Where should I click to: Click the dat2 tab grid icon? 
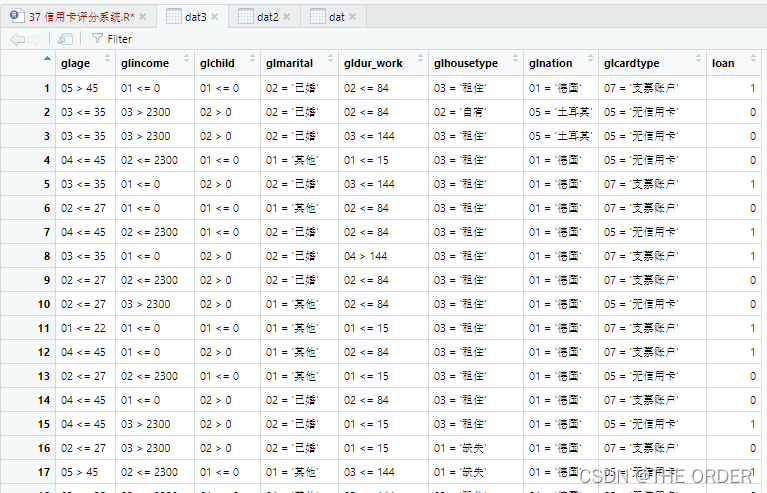click(246, 17)
